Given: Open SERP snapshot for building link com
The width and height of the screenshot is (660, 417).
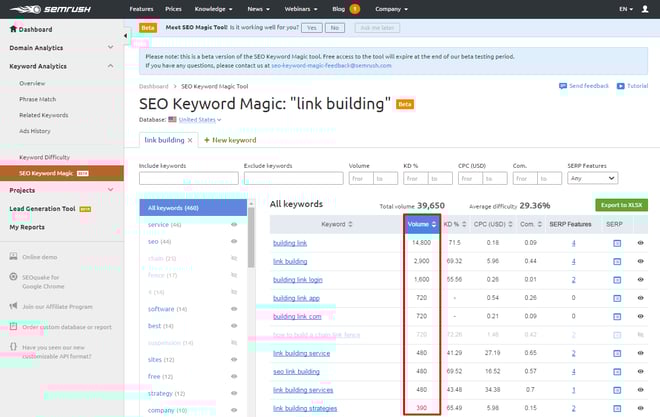Looking at the screenshot, I should [617, 316].
